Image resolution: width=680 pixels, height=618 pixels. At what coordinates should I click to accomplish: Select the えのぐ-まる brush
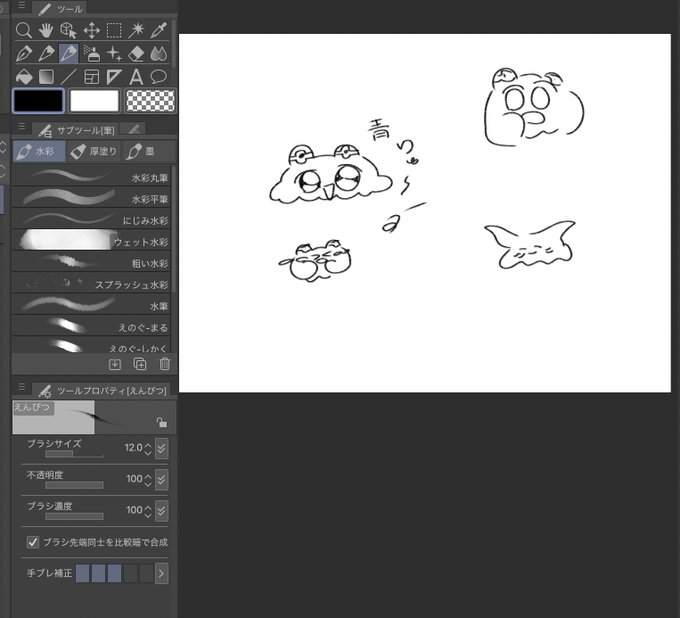tap(92, 325)
